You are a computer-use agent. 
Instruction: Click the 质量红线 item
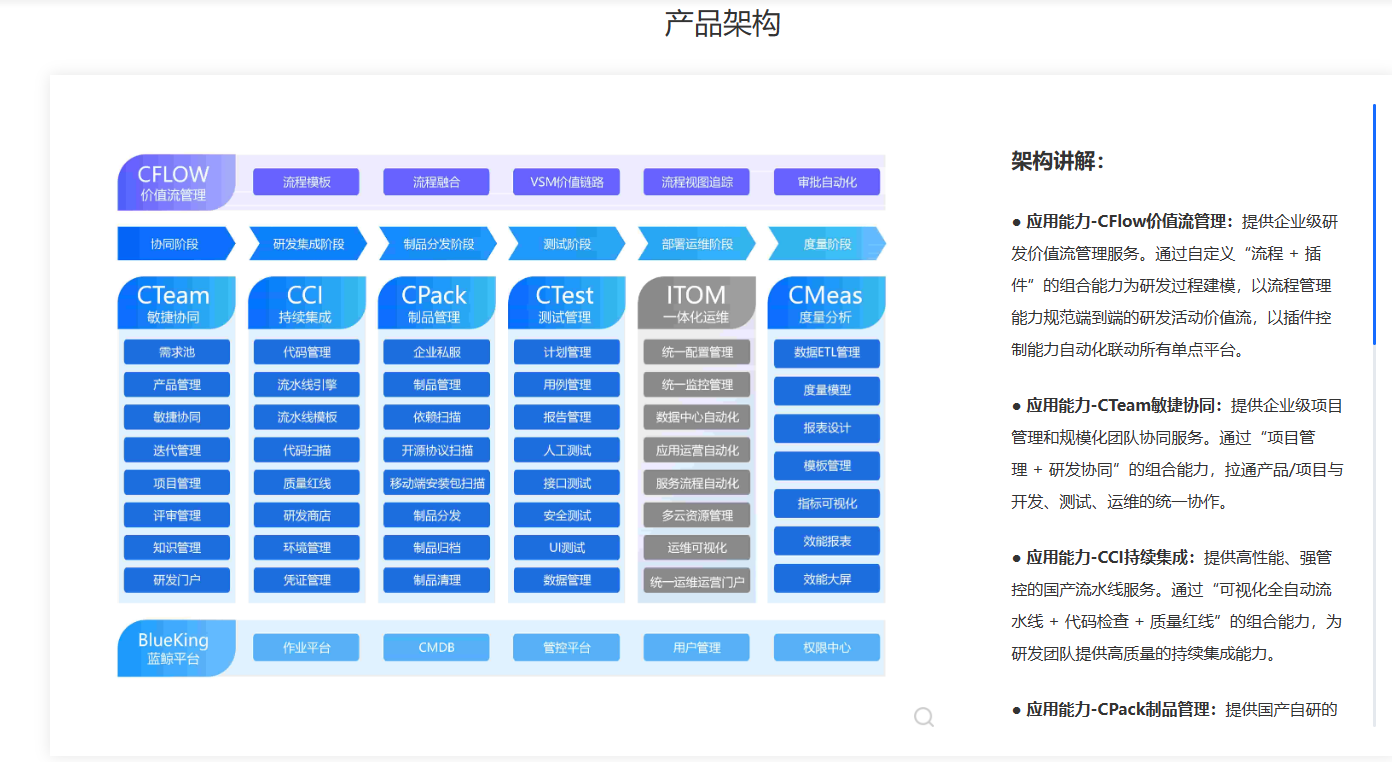[307, 483]
